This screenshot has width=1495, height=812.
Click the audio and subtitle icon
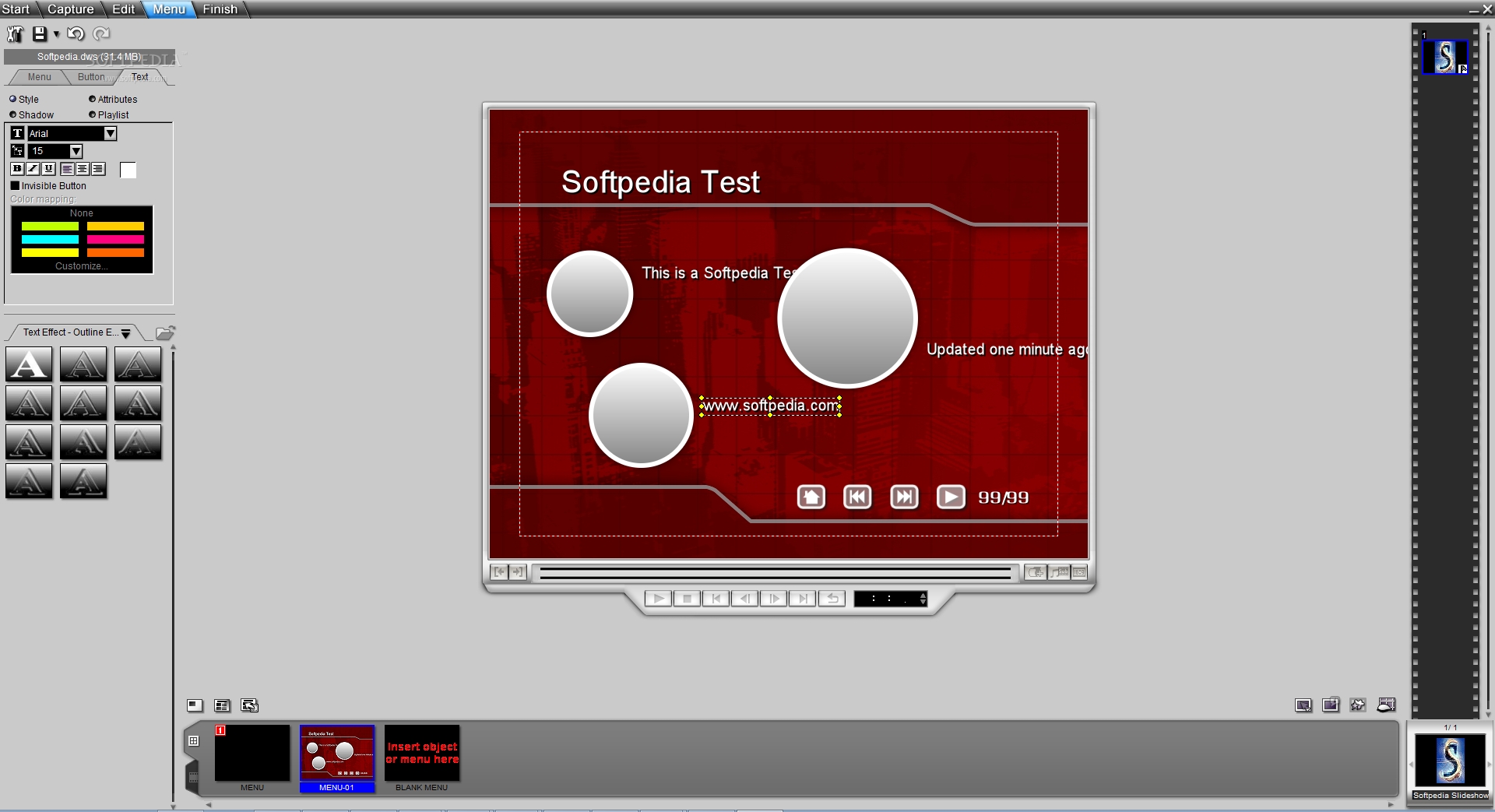(x=1060, y=572)
